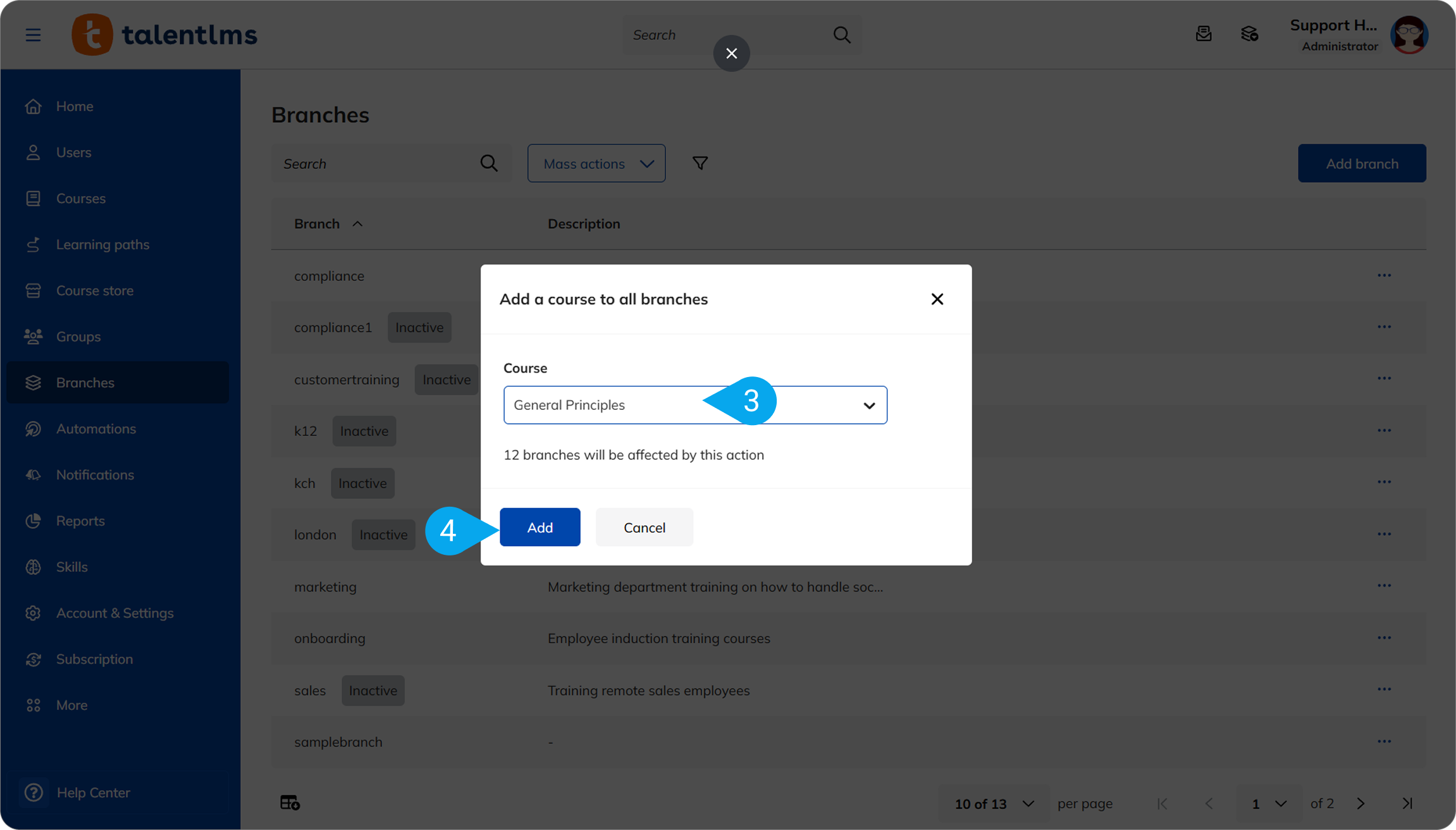The height and width of the screenshot is (830, 1456).
Task: Click the branch switcher icon in header
Action: coord(1249,34)
